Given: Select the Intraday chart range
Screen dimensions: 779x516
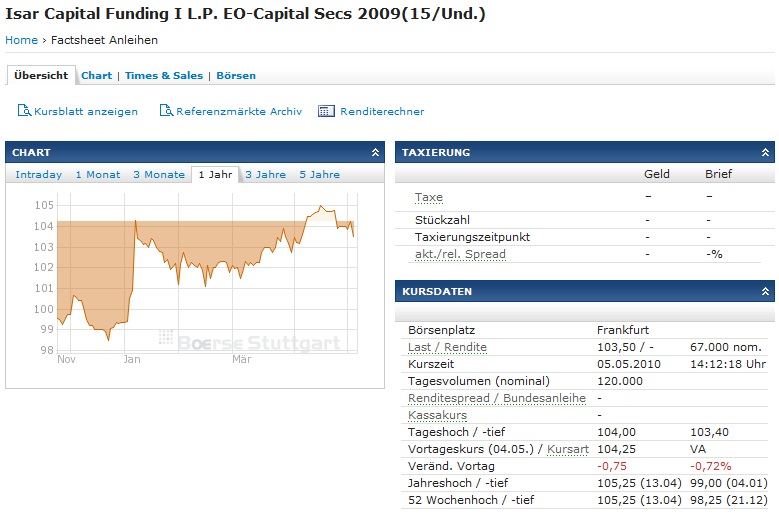Looking at the screenshot, I should (x=39, y=174).
